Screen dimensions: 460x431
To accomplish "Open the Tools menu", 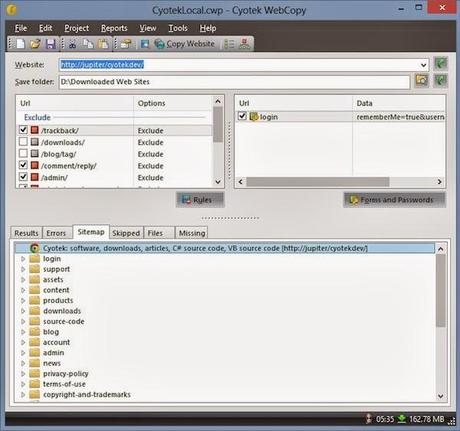I will click(x=178, y=28).
